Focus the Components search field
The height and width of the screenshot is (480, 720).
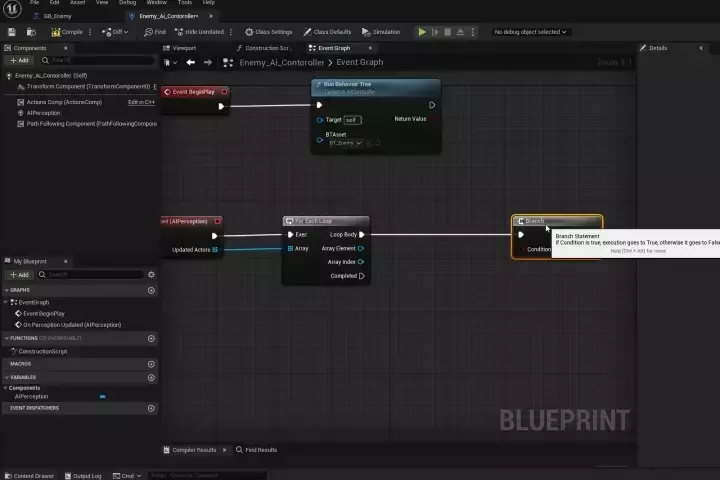97,60
